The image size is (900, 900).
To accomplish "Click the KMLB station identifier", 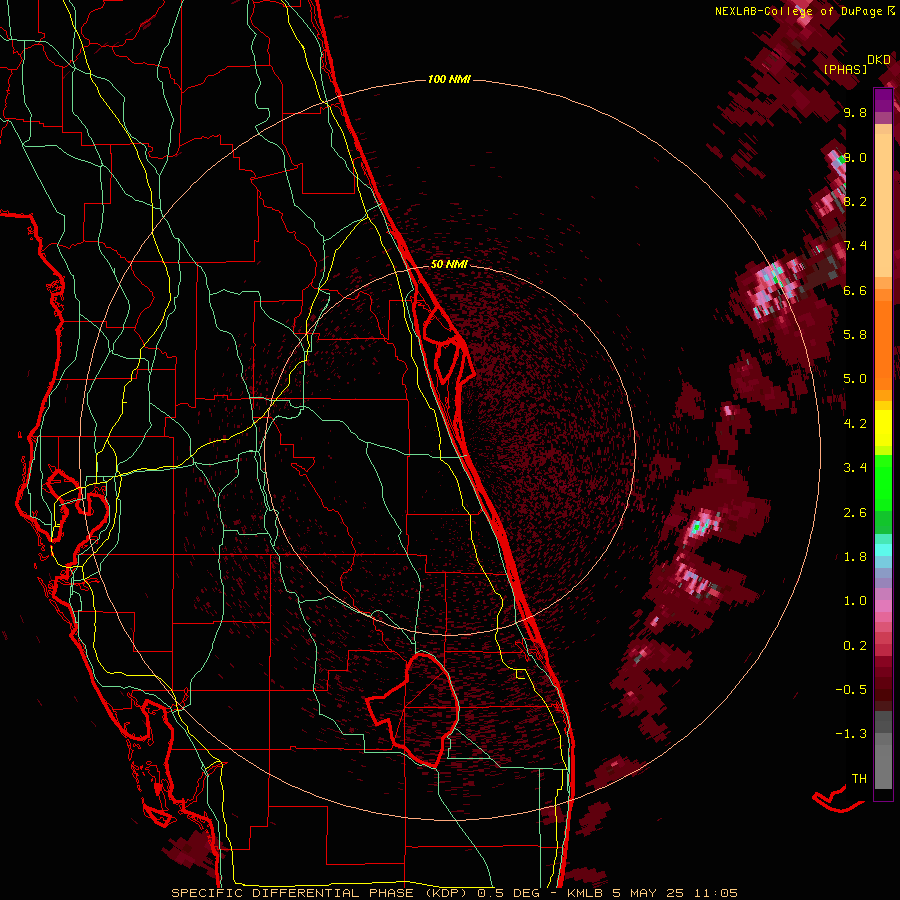I will click(584, 893).
